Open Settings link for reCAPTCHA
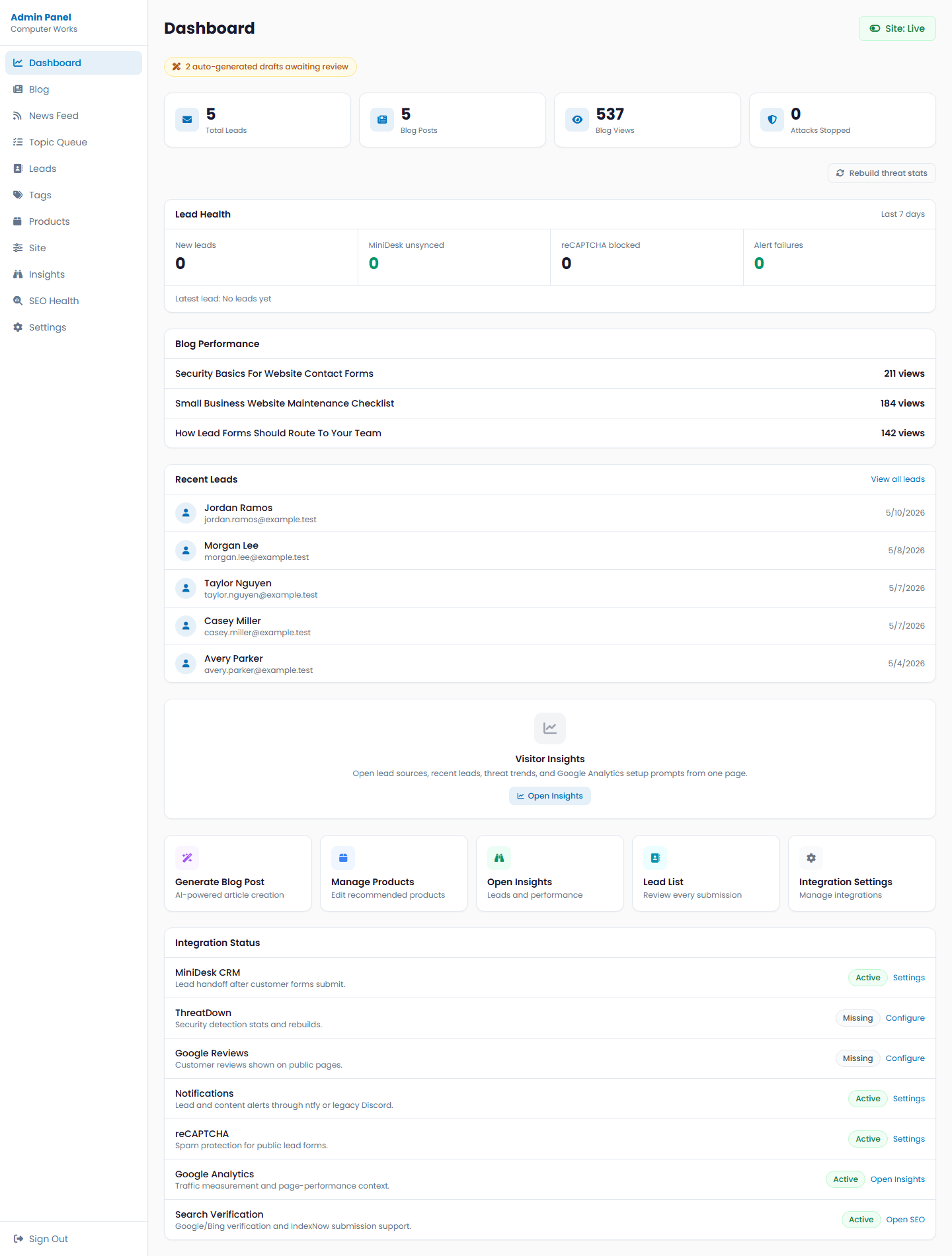This screenshot has height=1256, width=952. pyautogui.click(x=908, y=1139)
